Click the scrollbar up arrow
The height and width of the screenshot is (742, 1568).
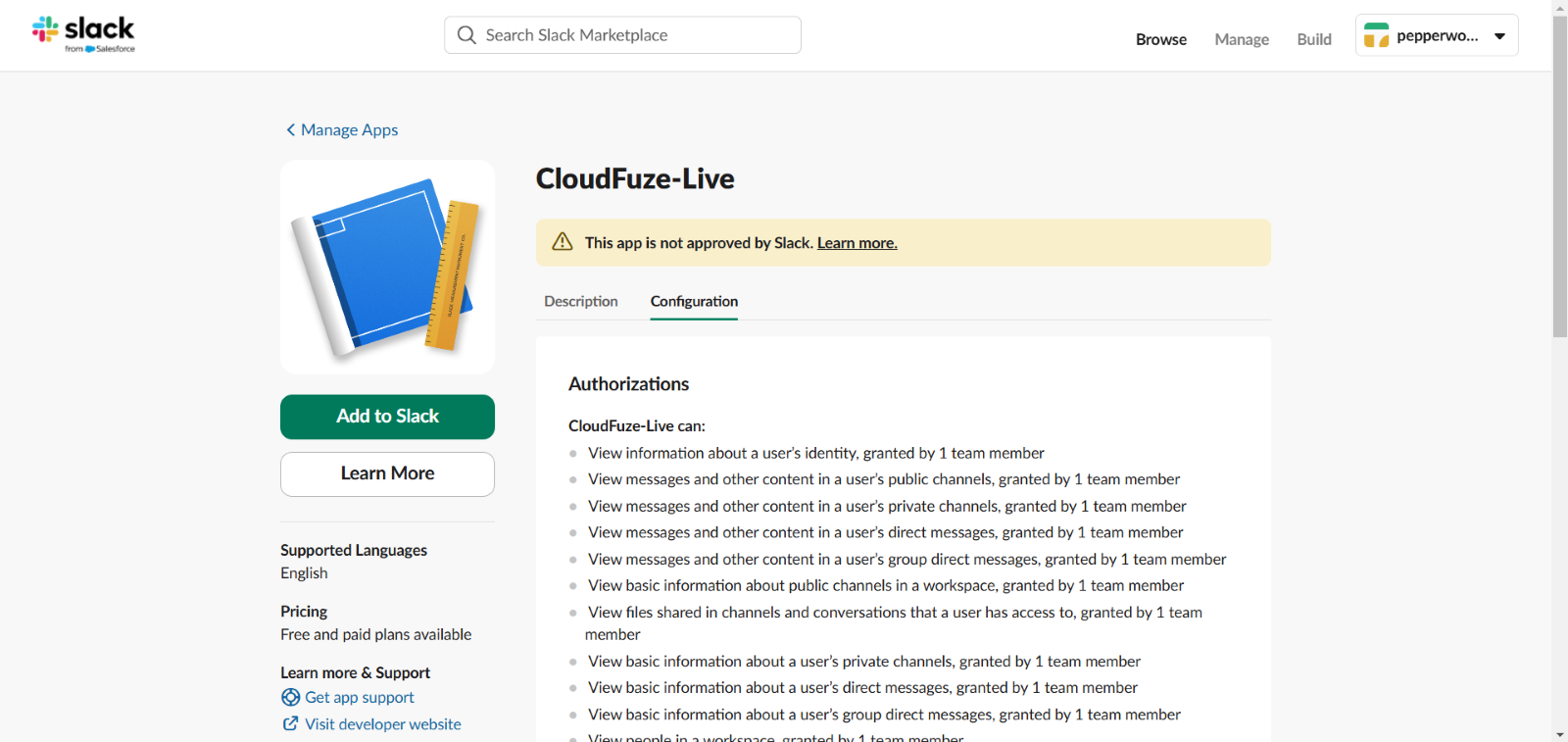(1560, 7)
